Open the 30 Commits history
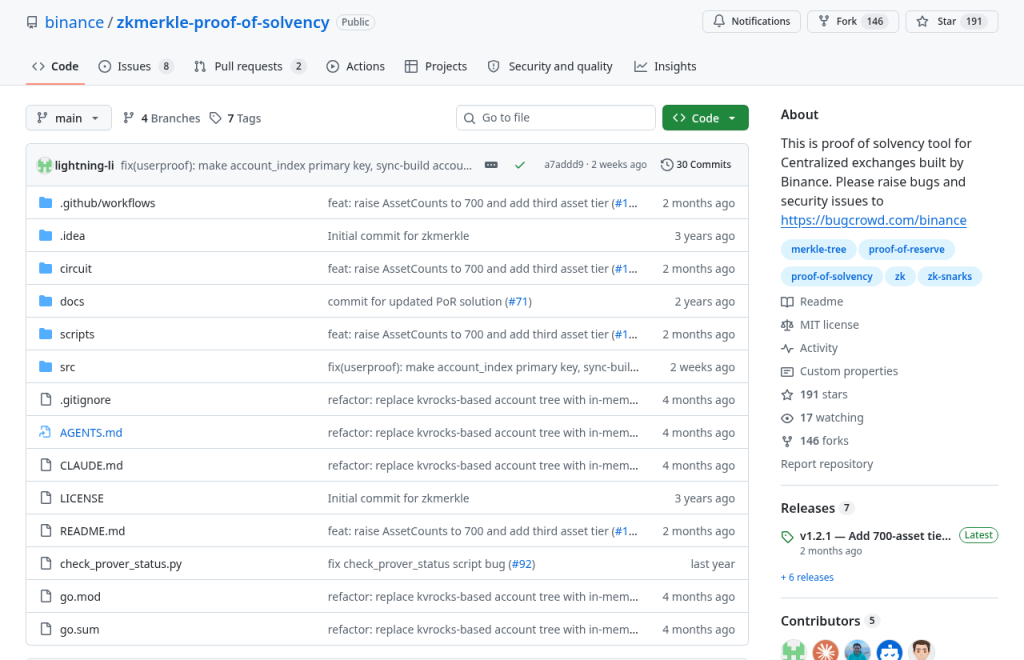The height and width of the screenshot is (660, 1024). tap(696, 165)
